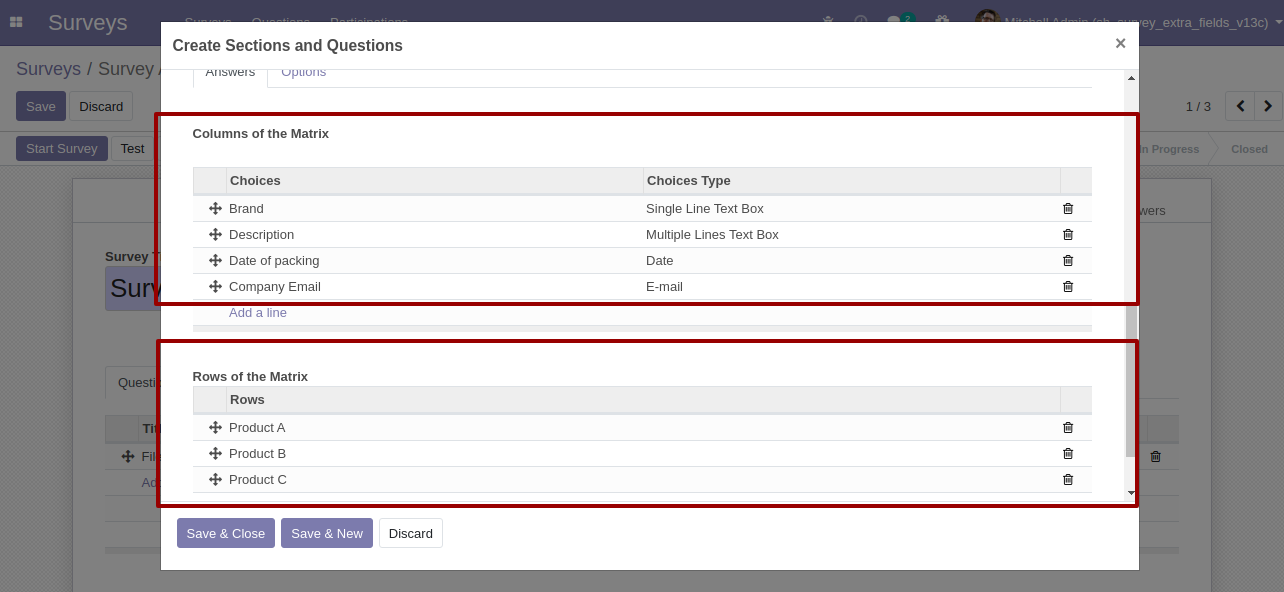Screen dimensions: 1284x592
Task: Remove the Company Email choice
Action: tap(1067, 287)
